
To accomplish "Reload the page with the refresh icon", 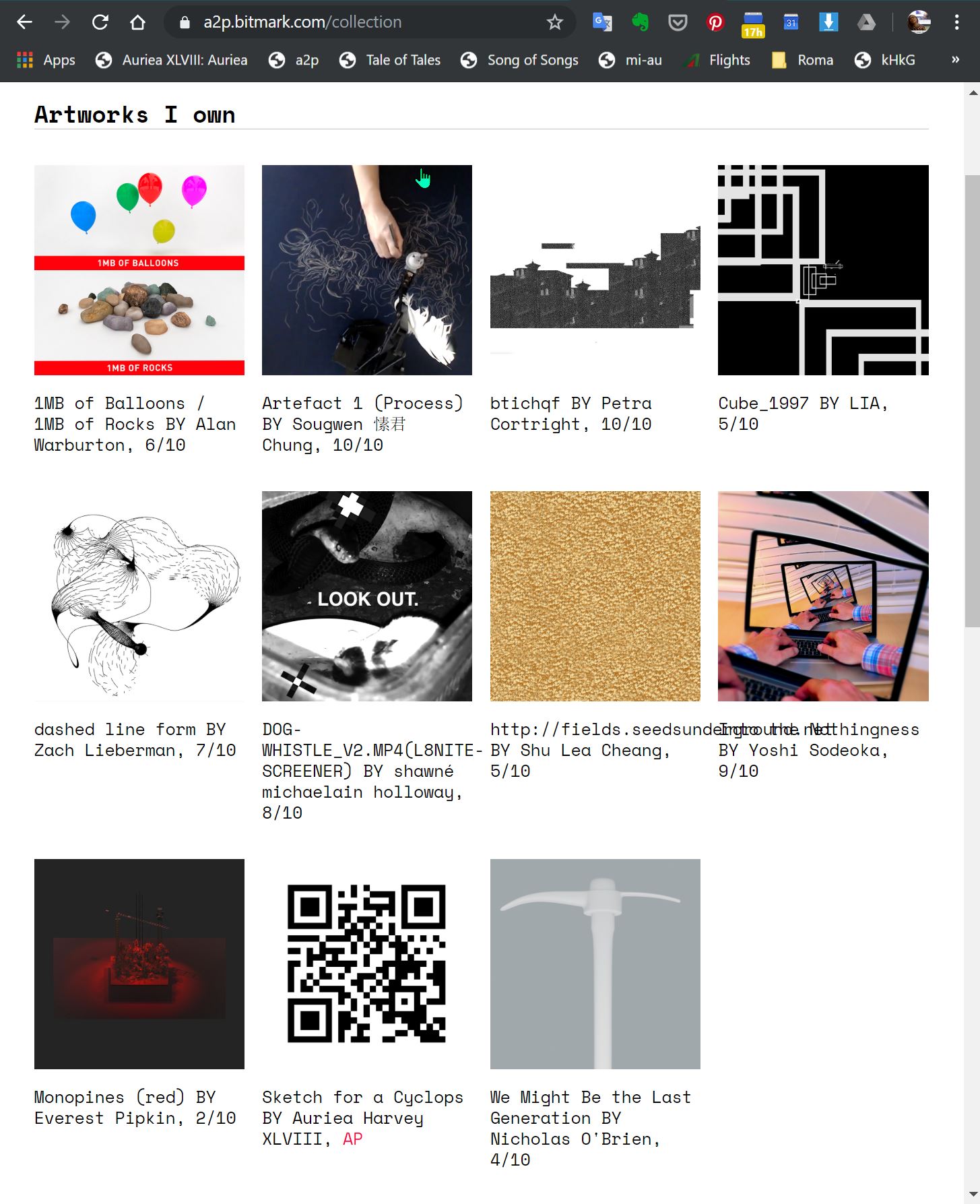I will click(x=100, y=22).
